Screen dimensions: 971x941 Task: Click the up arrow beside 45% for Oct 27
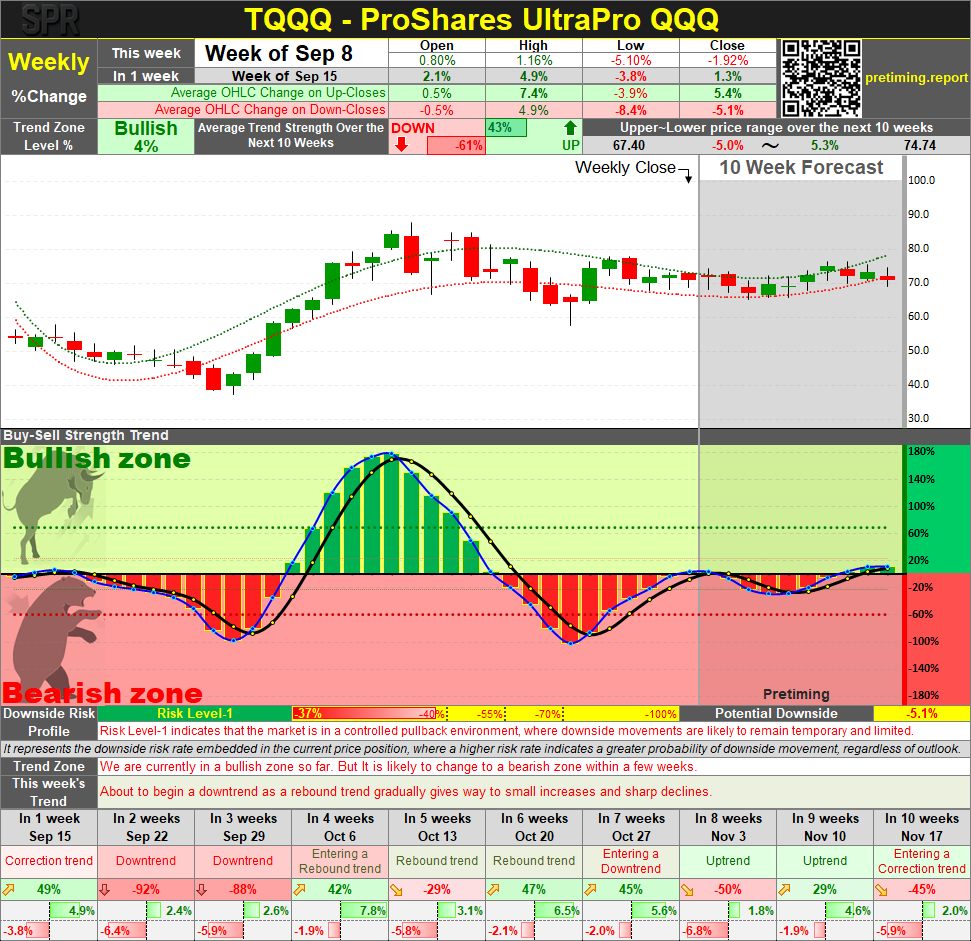[x=590, y=890]
